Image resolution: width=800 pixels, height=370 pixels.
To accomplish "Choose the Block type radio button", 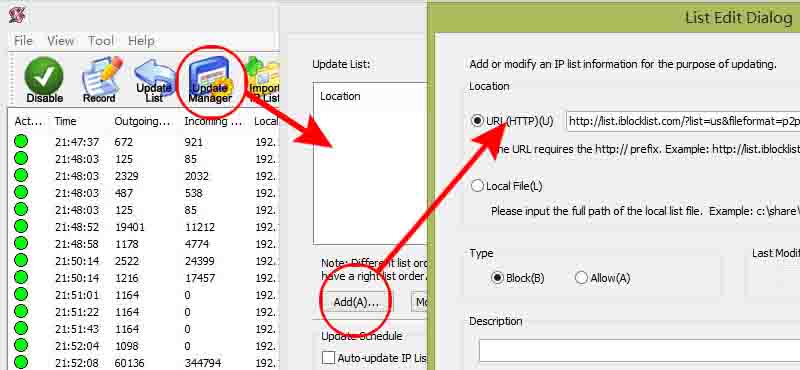I will click(x=497, y=278).
